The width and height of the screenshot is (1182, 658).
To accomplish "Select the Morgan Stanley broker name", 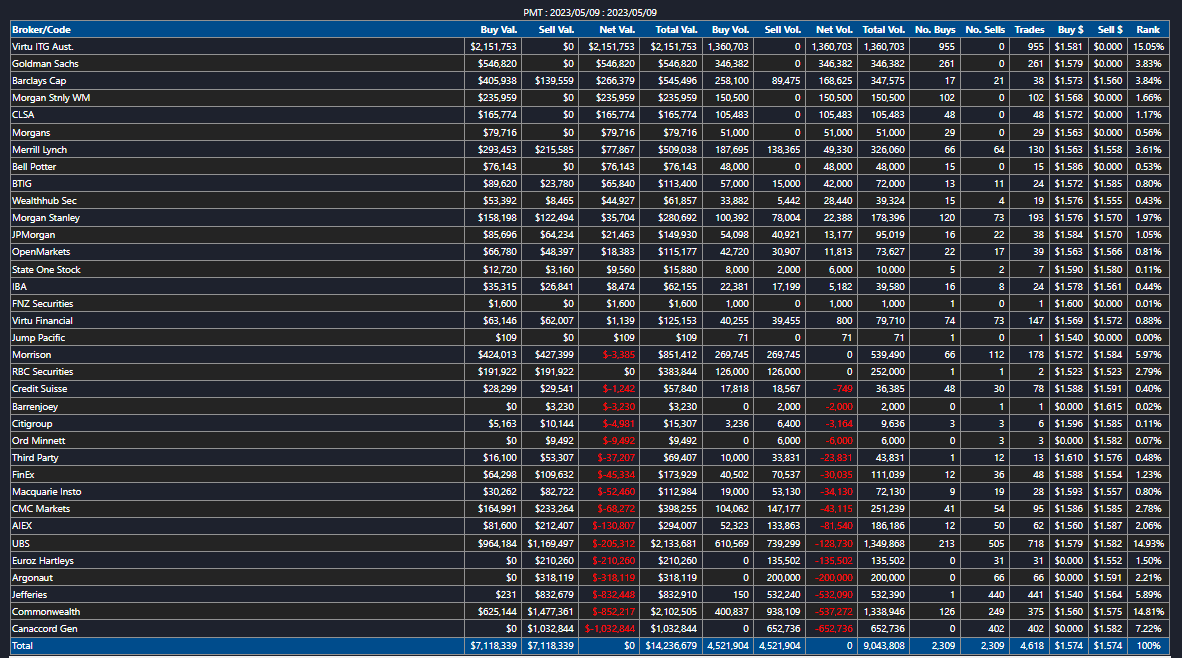I will coord(46,218).
